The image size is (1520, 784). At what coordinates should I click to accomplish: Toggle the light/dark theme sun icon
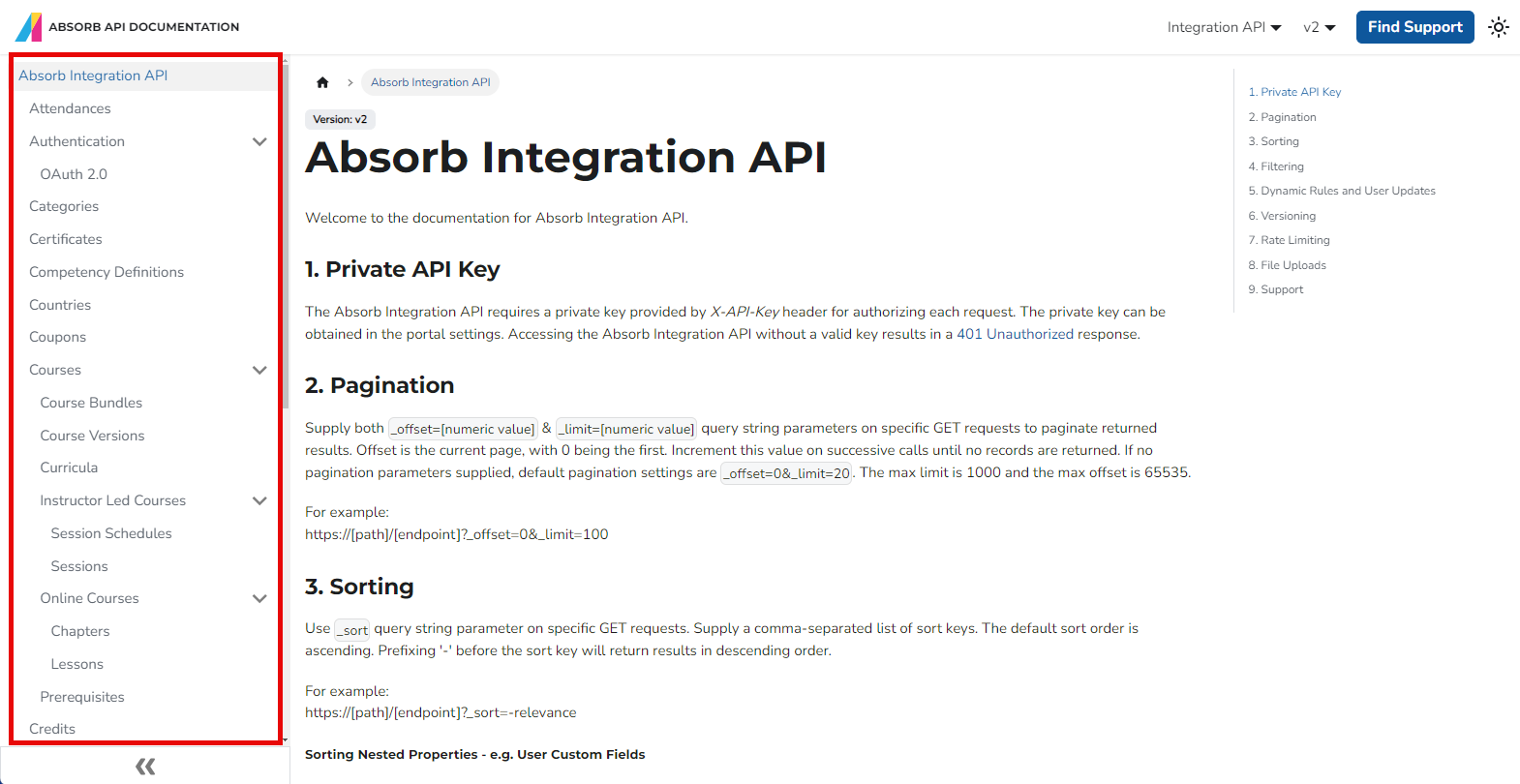1499,27
